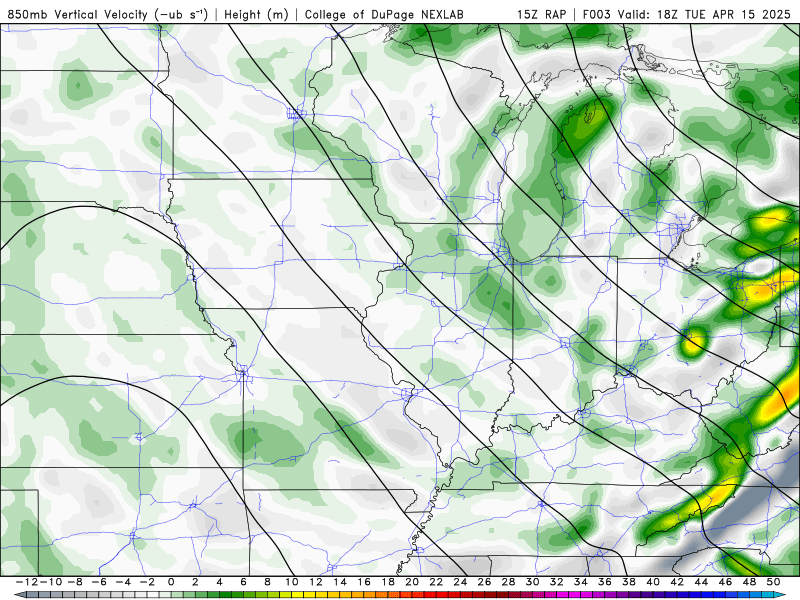Click the 20 label on the color scale
Screen dimensions: 800x600
click(x=412, y=582)
